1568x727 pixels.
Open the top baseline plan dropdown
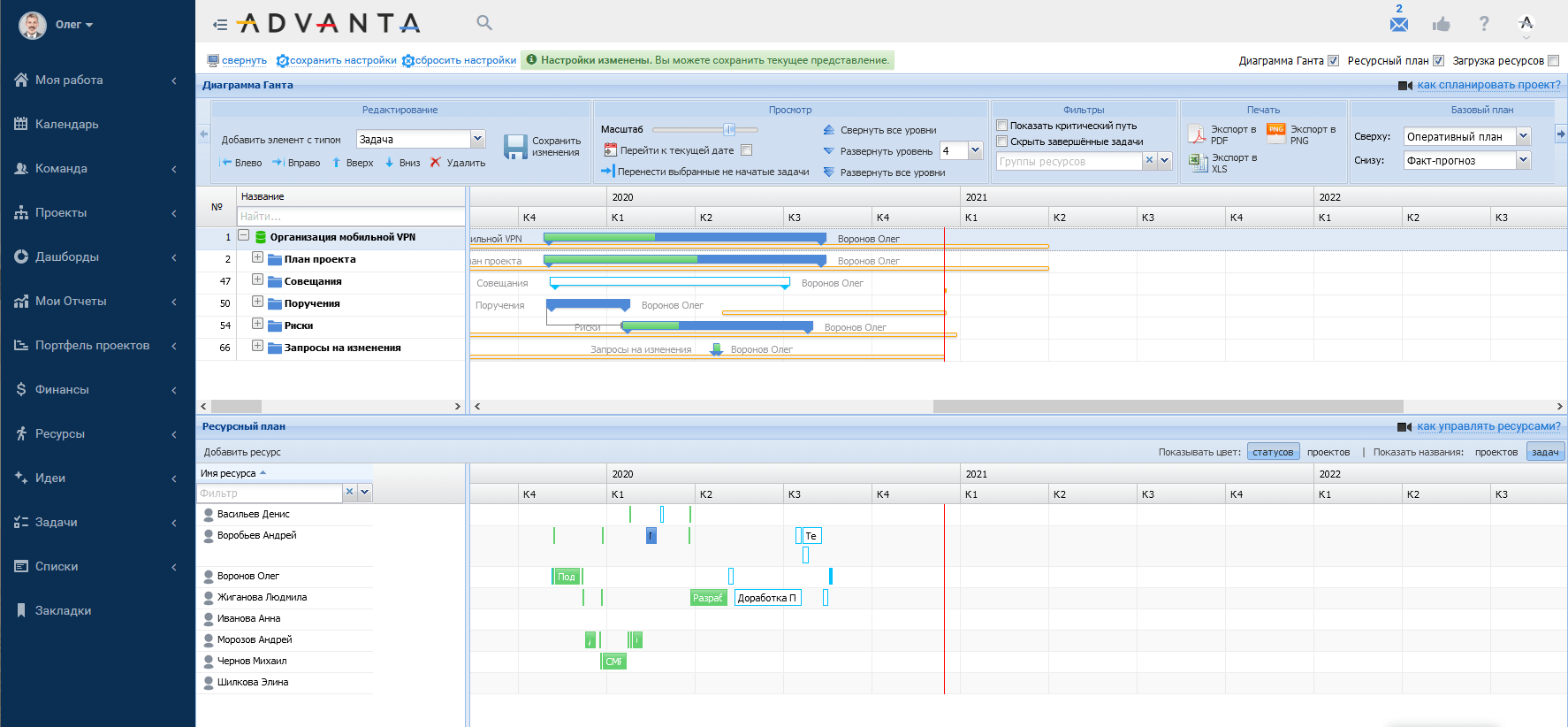click(x=1467, y=136)
